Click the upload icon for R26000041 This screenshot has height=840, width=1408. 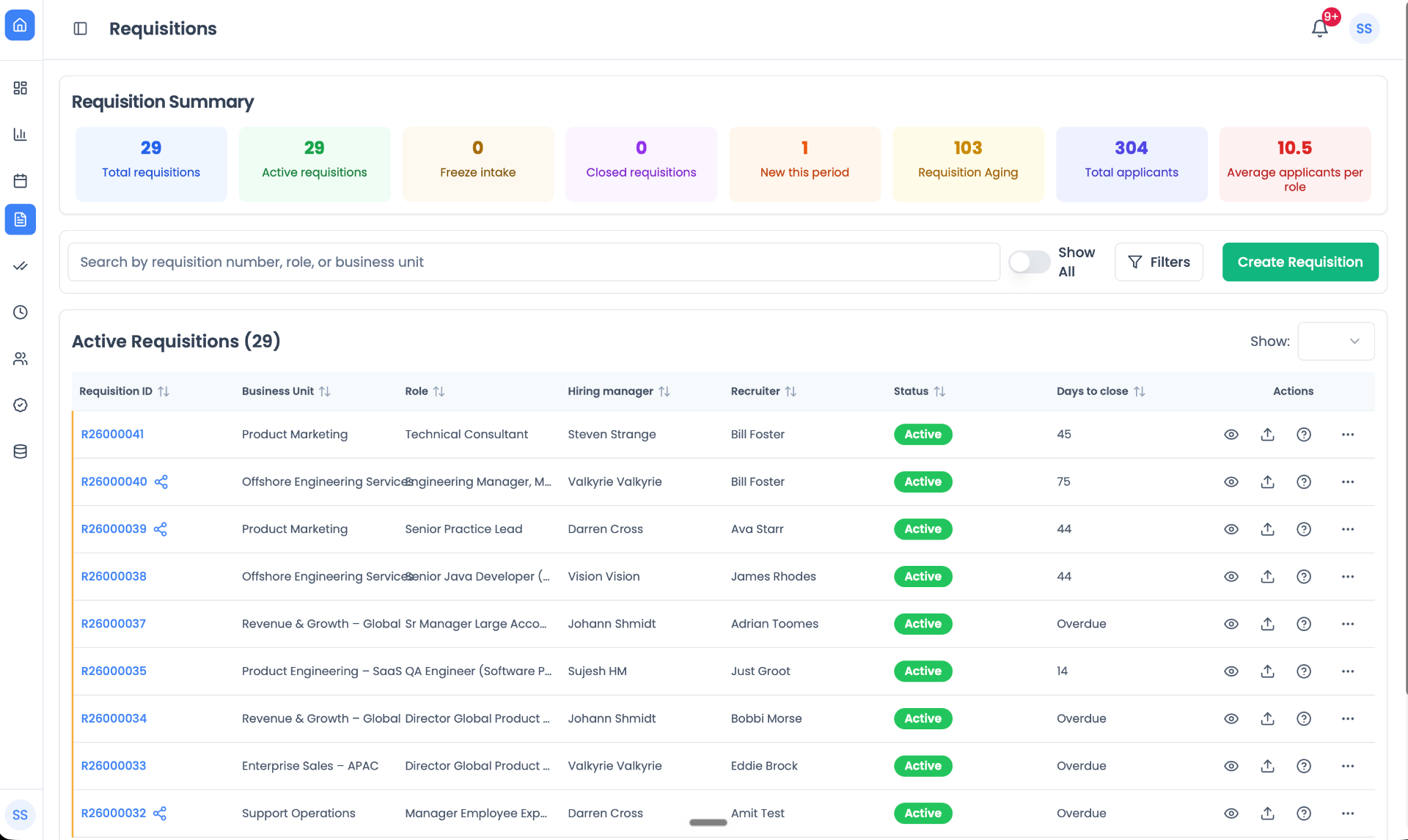(x=1267, y=435)
